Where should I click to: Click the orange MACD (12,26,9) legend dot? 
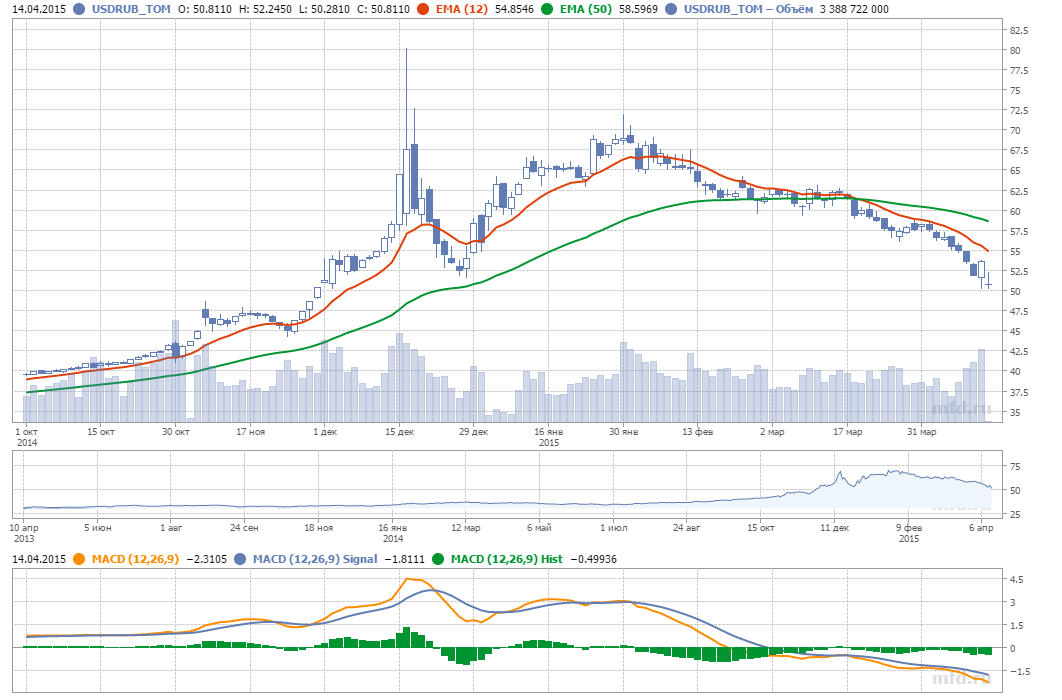point(80,559)
